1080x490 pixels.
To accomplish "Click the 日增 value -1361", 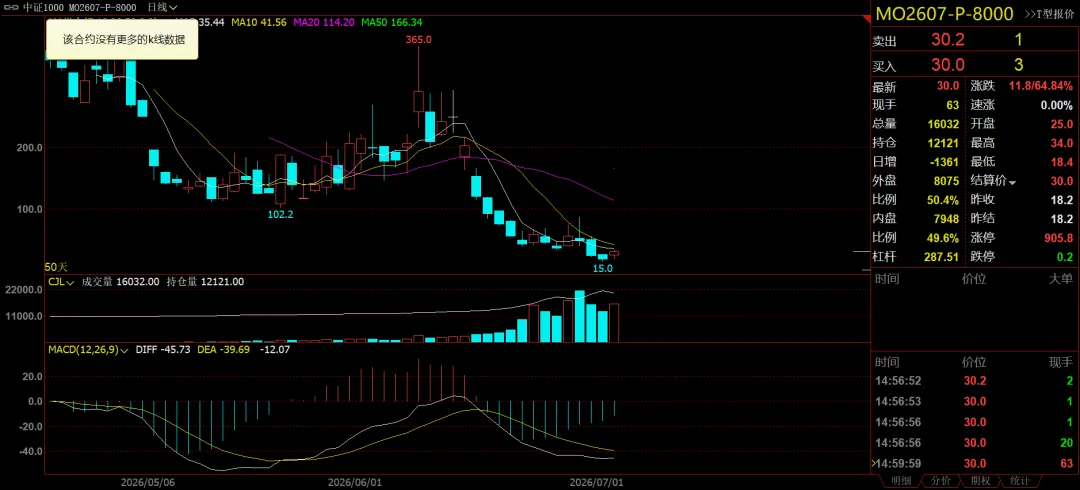I will pyautogui.click(x=944, y=163).
